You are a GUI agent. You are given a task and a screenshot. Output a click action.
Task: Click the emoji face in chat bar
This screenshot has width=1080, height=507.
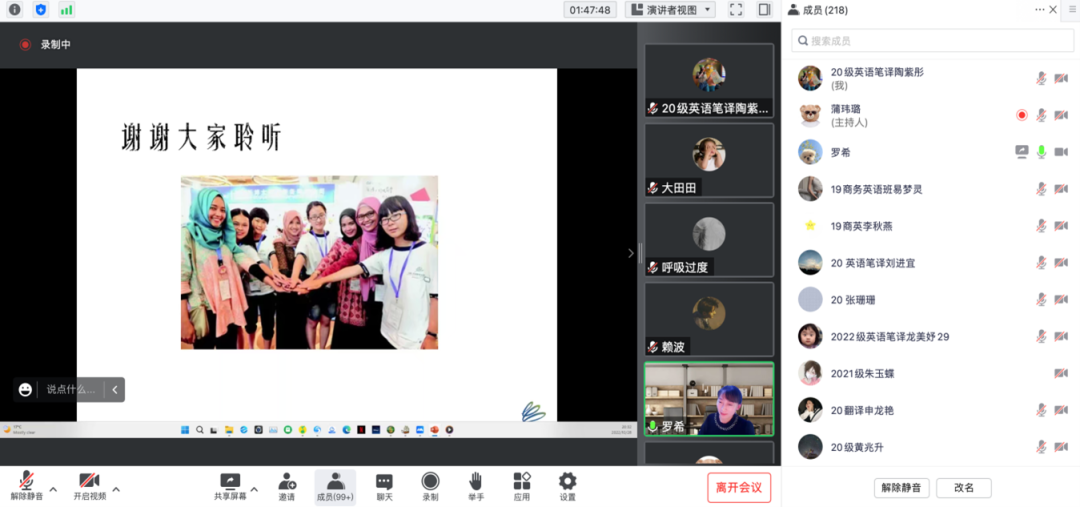pyautogui.click(x=25, y=389)
